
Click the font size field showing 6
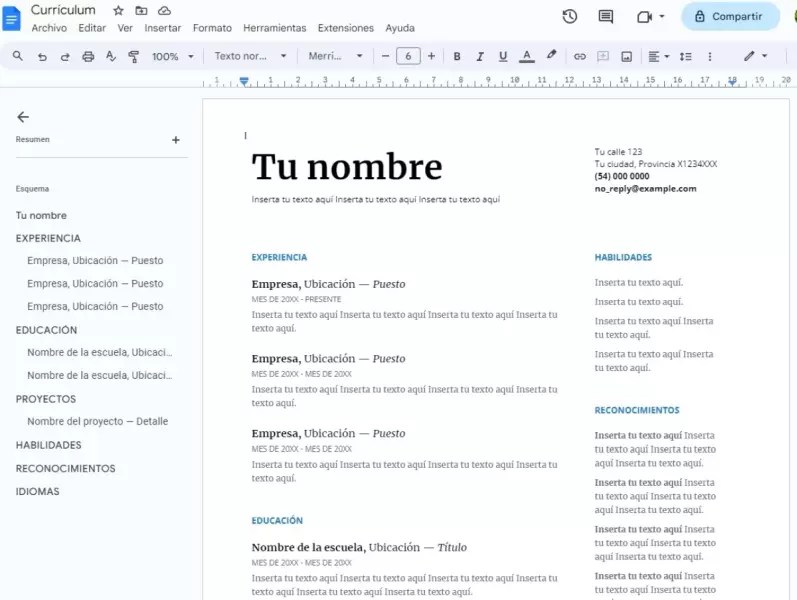point(408,56)
